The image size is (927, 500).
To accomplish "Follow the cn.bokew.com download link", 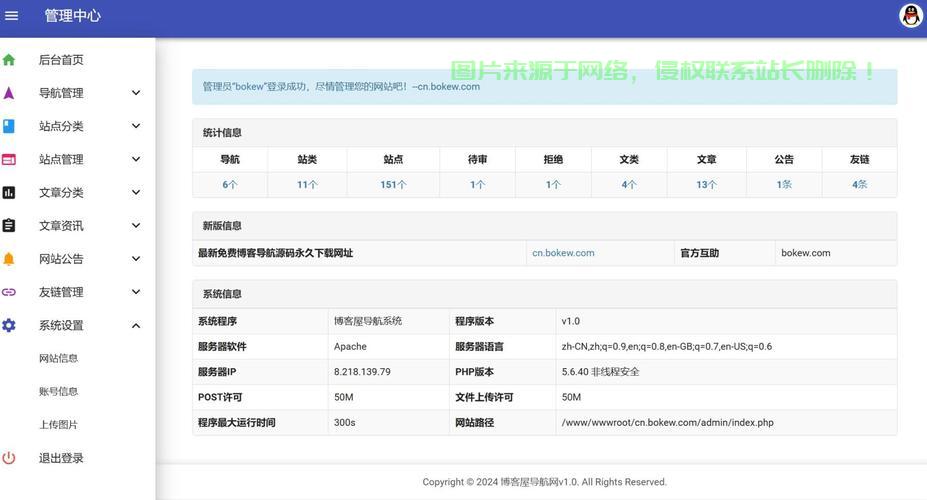I will (563, 253).
